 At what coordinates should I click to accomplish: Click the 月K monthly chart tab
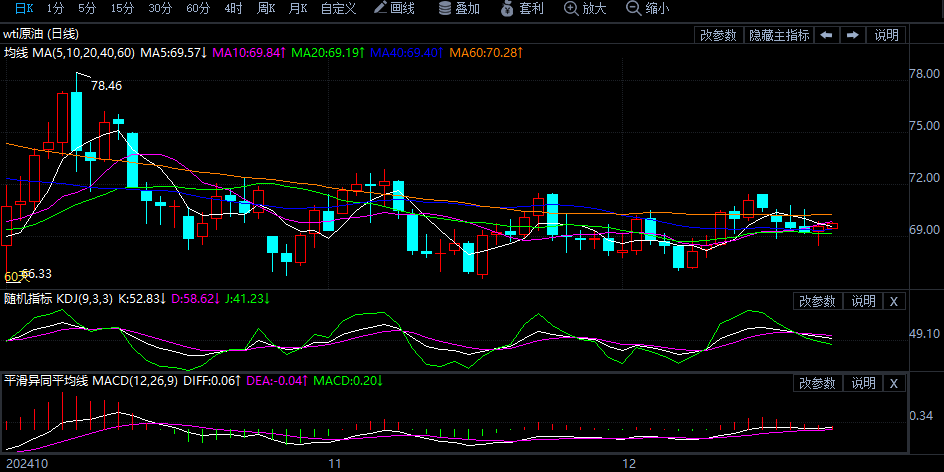click(297, 9)
